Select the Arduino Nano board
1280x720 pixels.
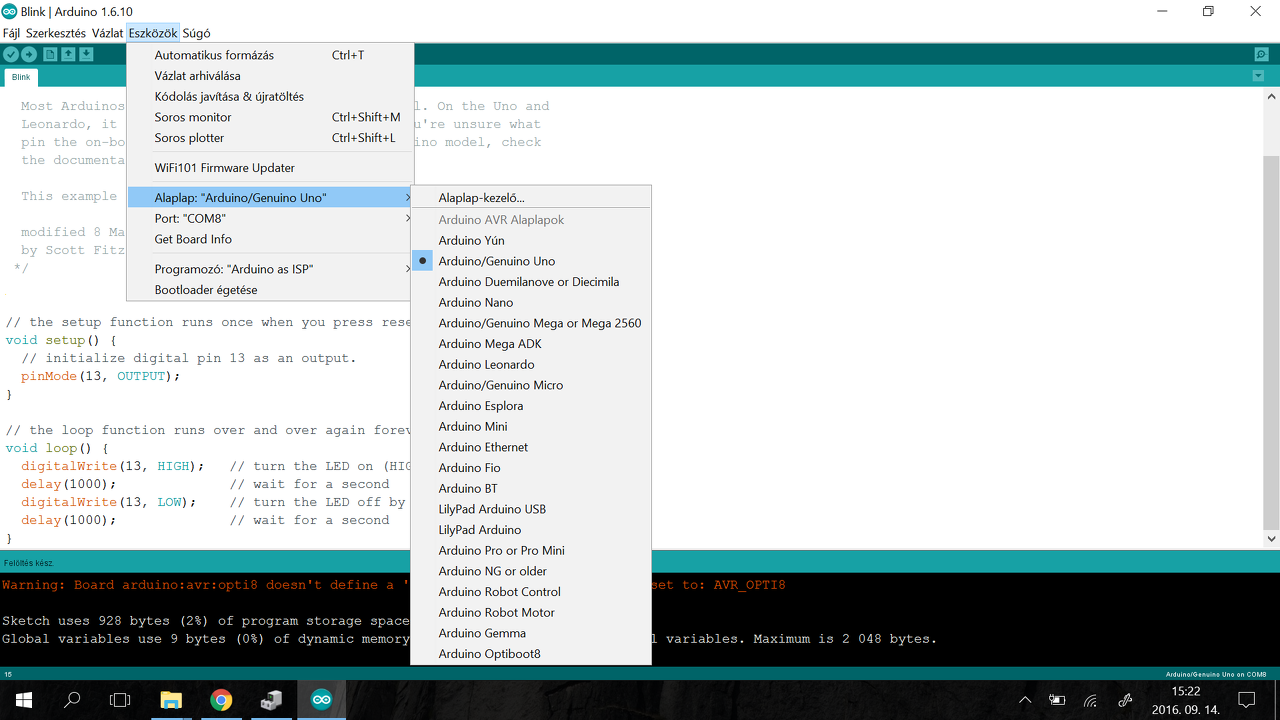531,302
